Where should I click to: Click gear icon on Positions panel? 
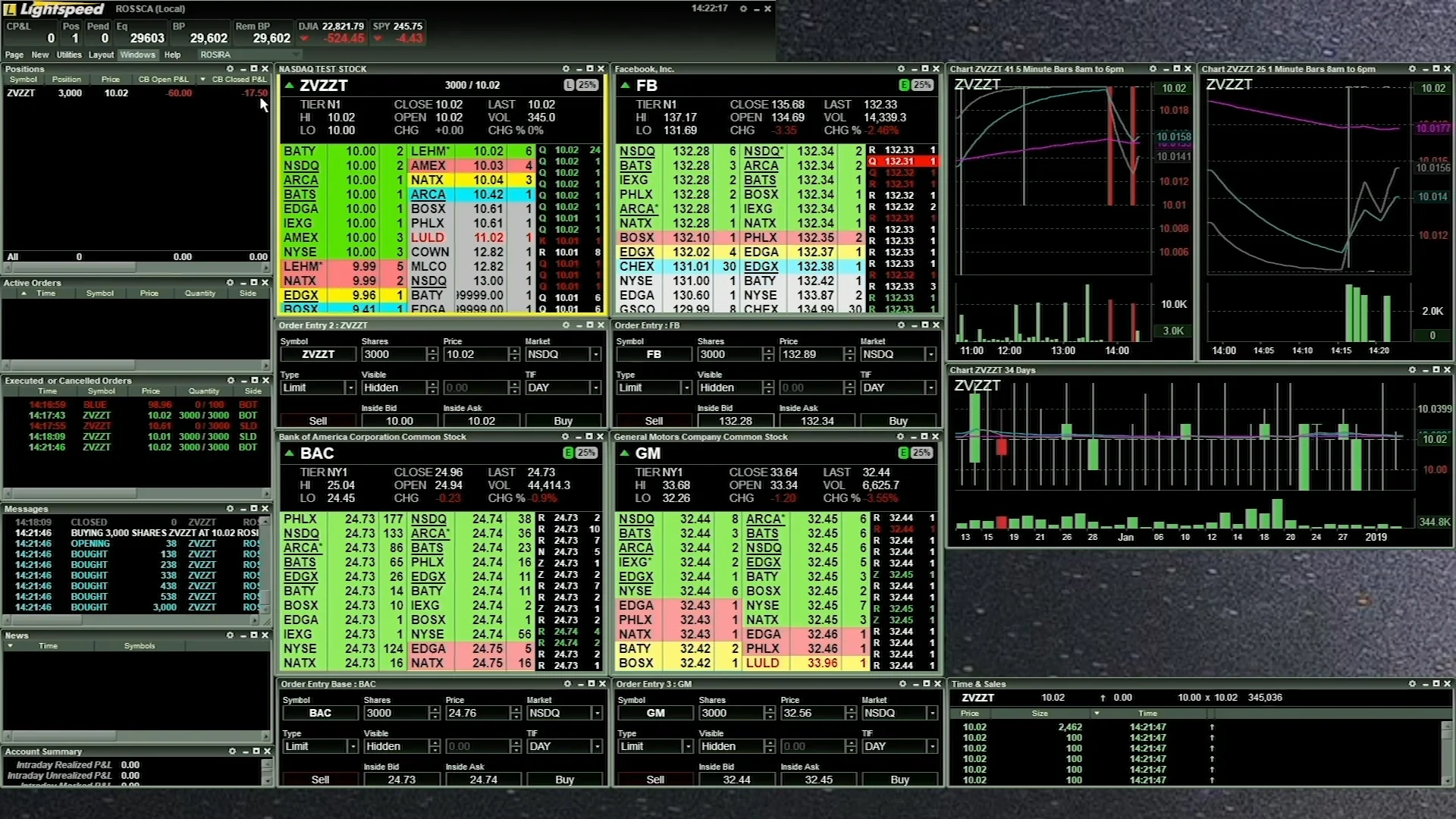click(x=231, y=69)
